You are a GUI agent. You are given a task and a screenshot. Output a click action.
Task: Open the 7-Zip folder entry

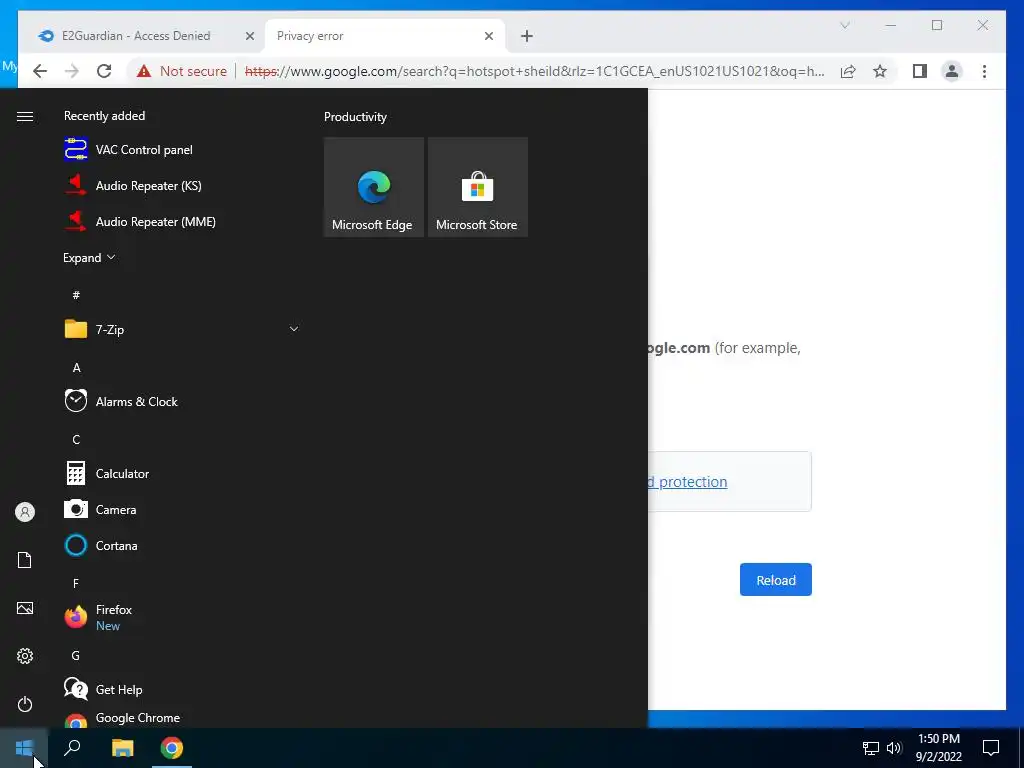[x=180, y=329]
